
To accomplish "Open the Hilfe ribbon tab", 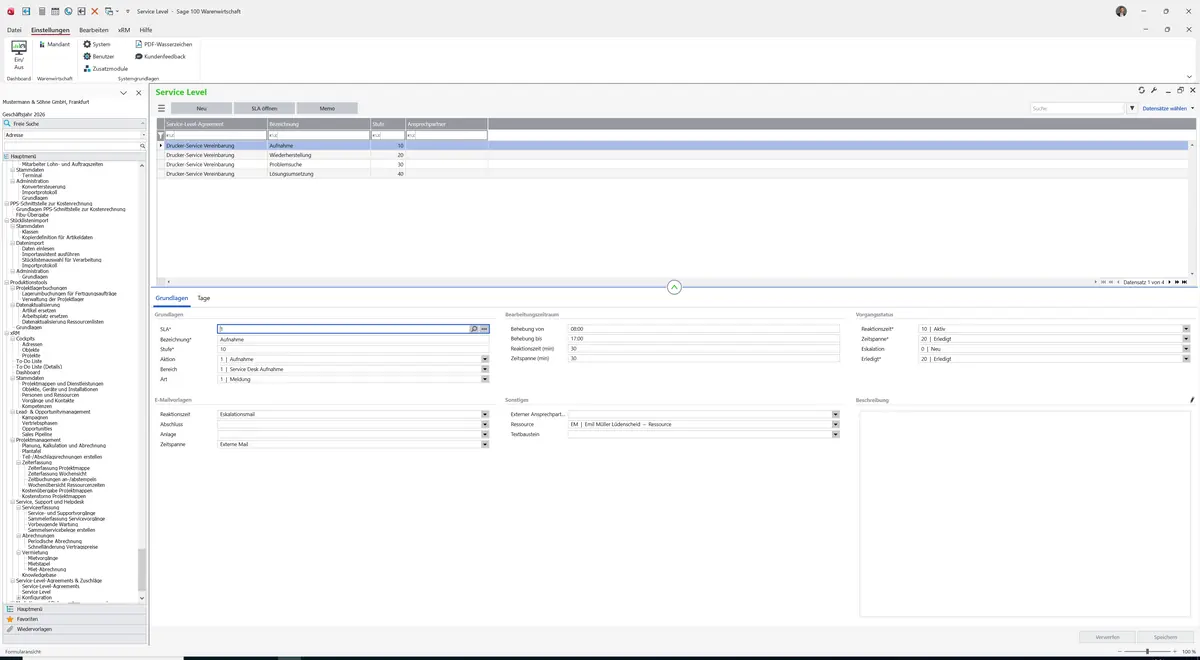I will [146, 30].
